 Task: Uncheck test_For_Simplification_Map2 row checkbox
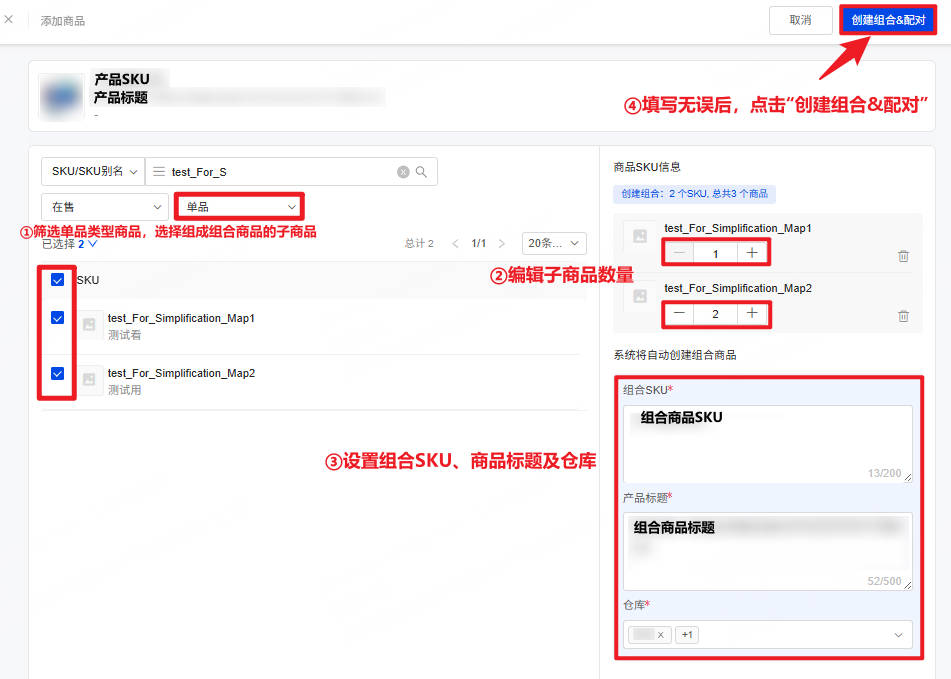[x=58, y=373]
